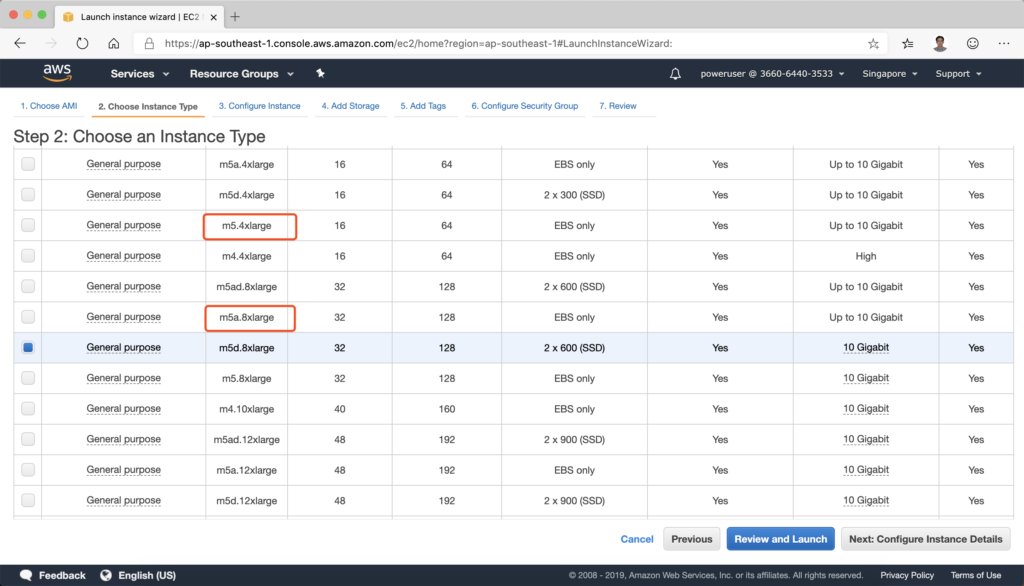Click the site lock security icon

coord(149,44)
